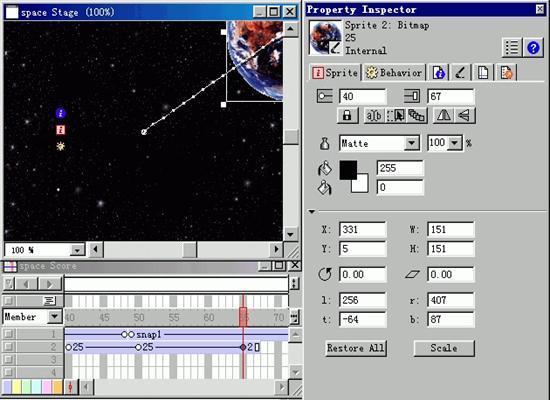Open help with the question mark icon
The height and width of the screenshot is (400, 550).
[x=533, y=47]
